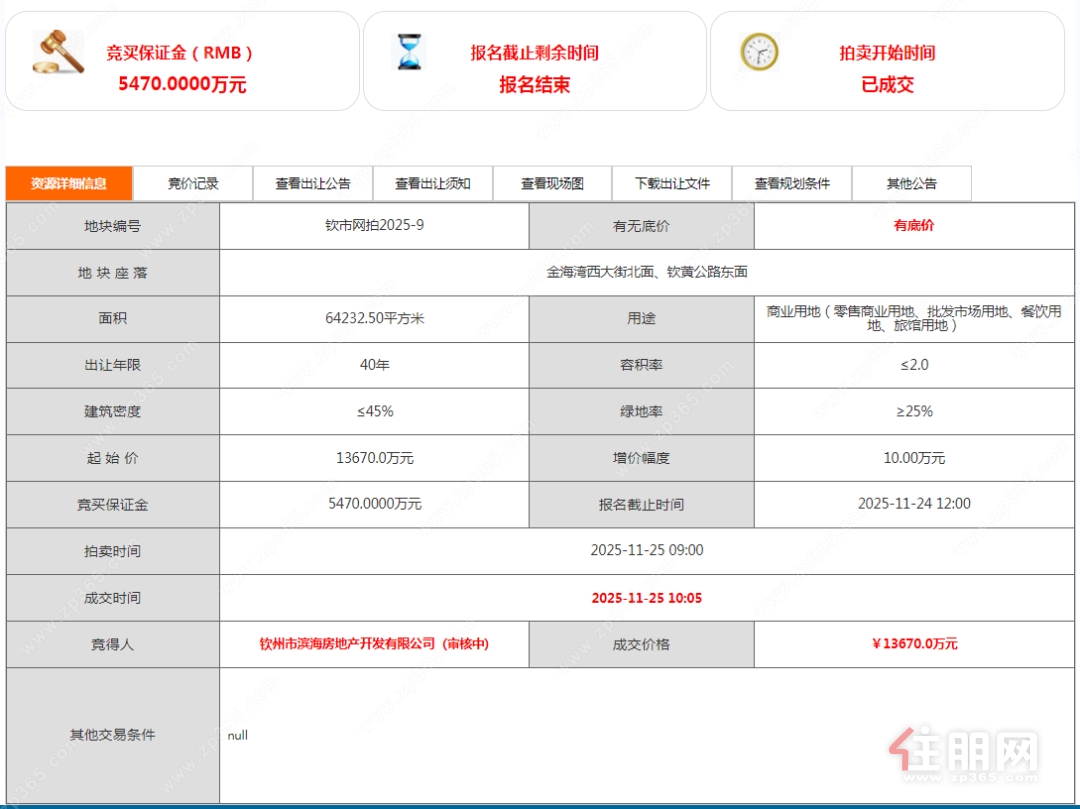View the 查看现场图 tab
Screen dimensions: 1080x809
pyautogui.click(x=552, y=184)
